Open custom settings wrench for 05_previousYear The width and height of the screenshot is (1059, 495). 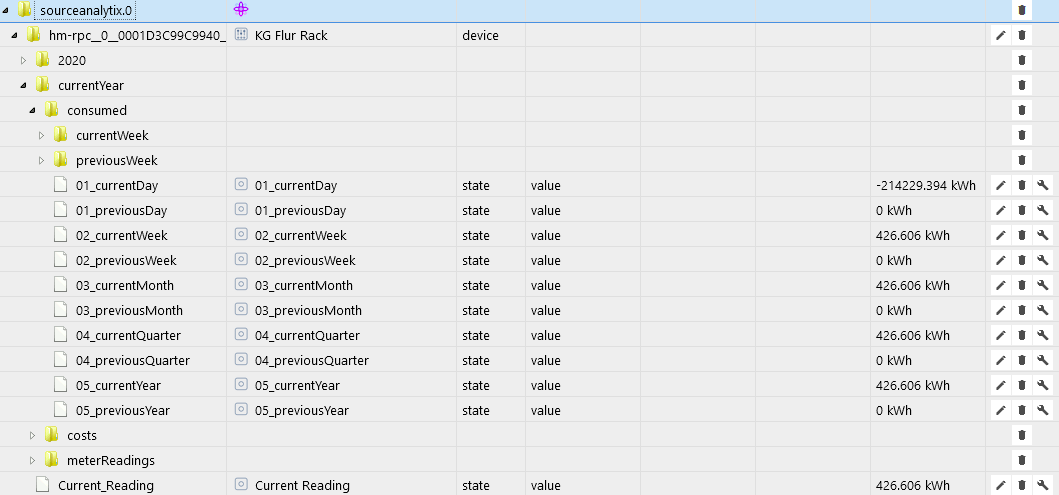click(x=1042, y=410)
